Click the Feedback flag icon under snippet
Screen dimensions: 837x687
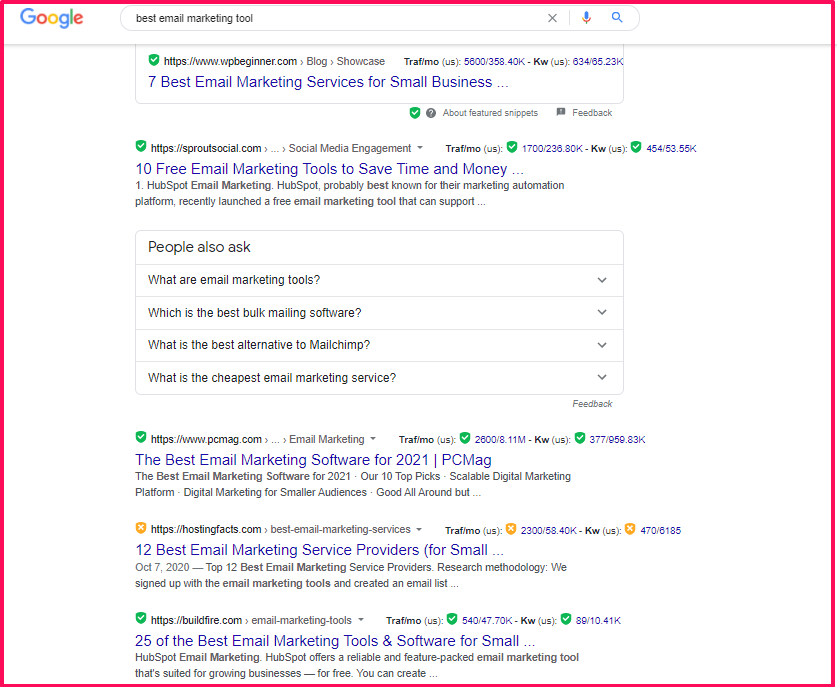(561, 113)
